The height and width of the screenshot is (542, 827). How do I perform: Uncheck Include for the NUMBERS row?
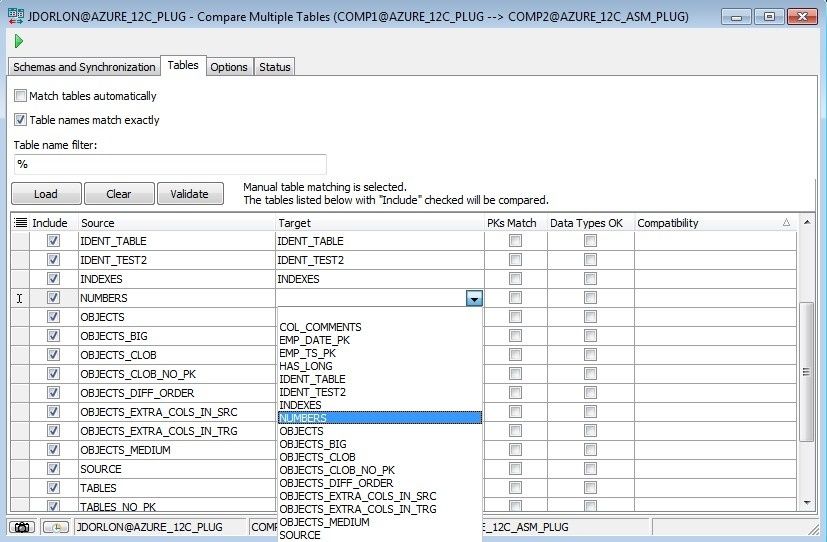(x=53, y=298)
